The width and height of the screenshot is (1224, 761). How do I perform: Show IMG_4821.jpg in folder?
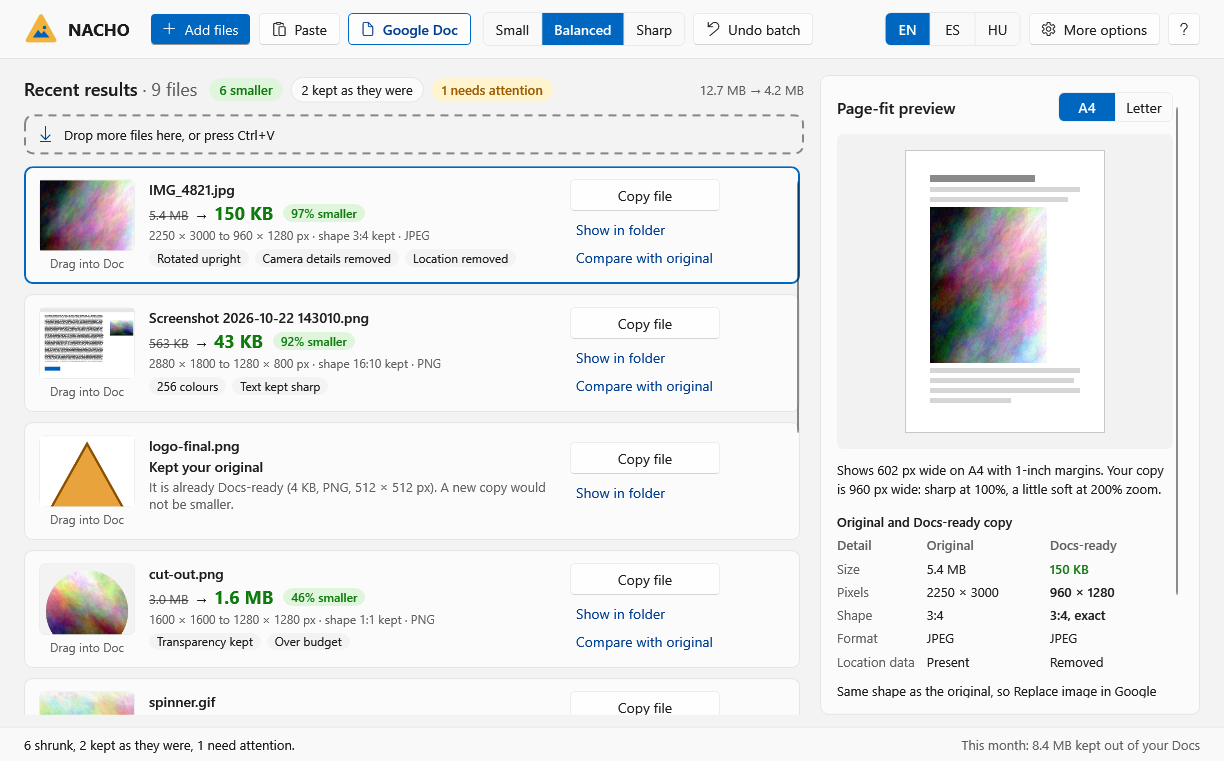(x=620, y=230)
